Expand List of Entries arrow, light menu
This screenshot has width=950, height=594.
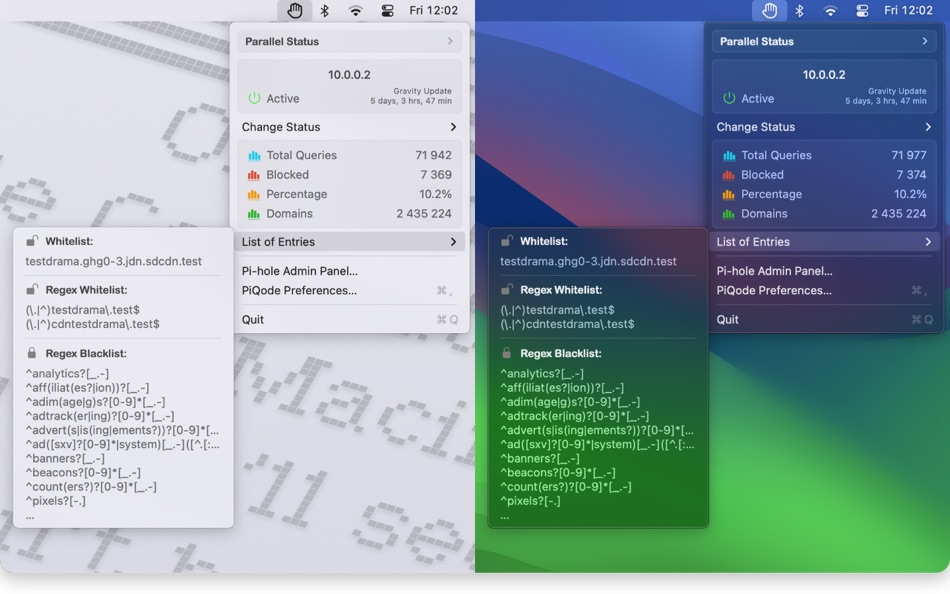click(453, 242)
